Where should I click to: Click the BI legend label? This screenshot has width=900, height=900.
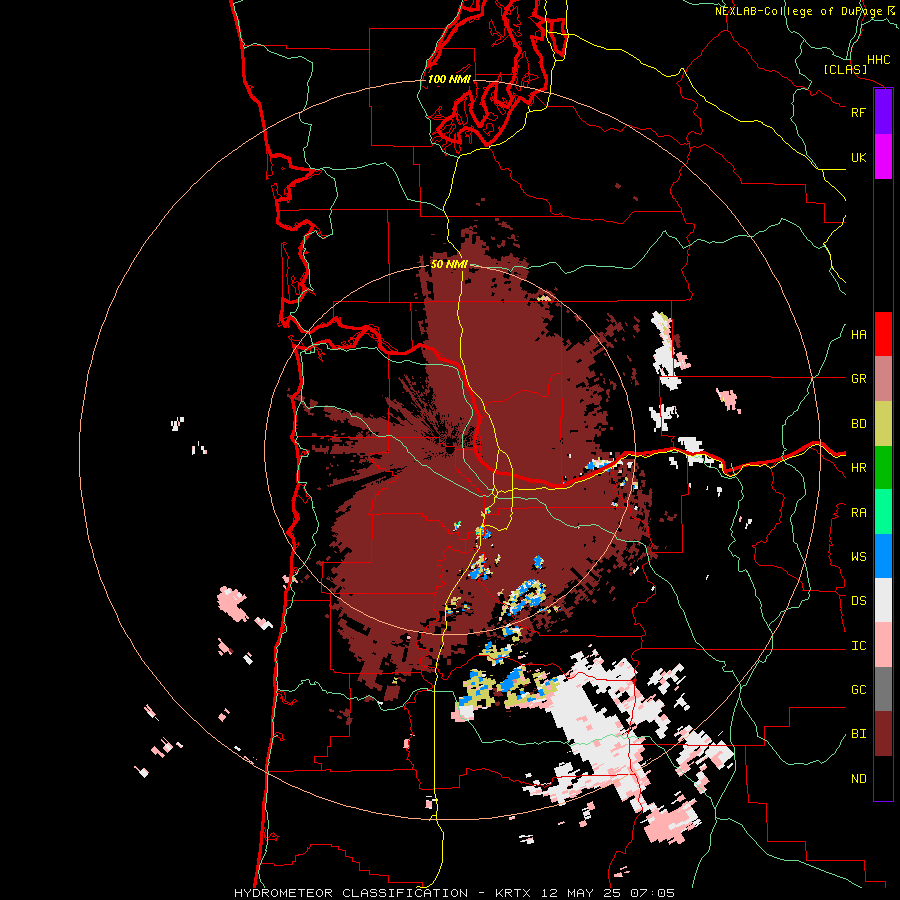[858, 734]
